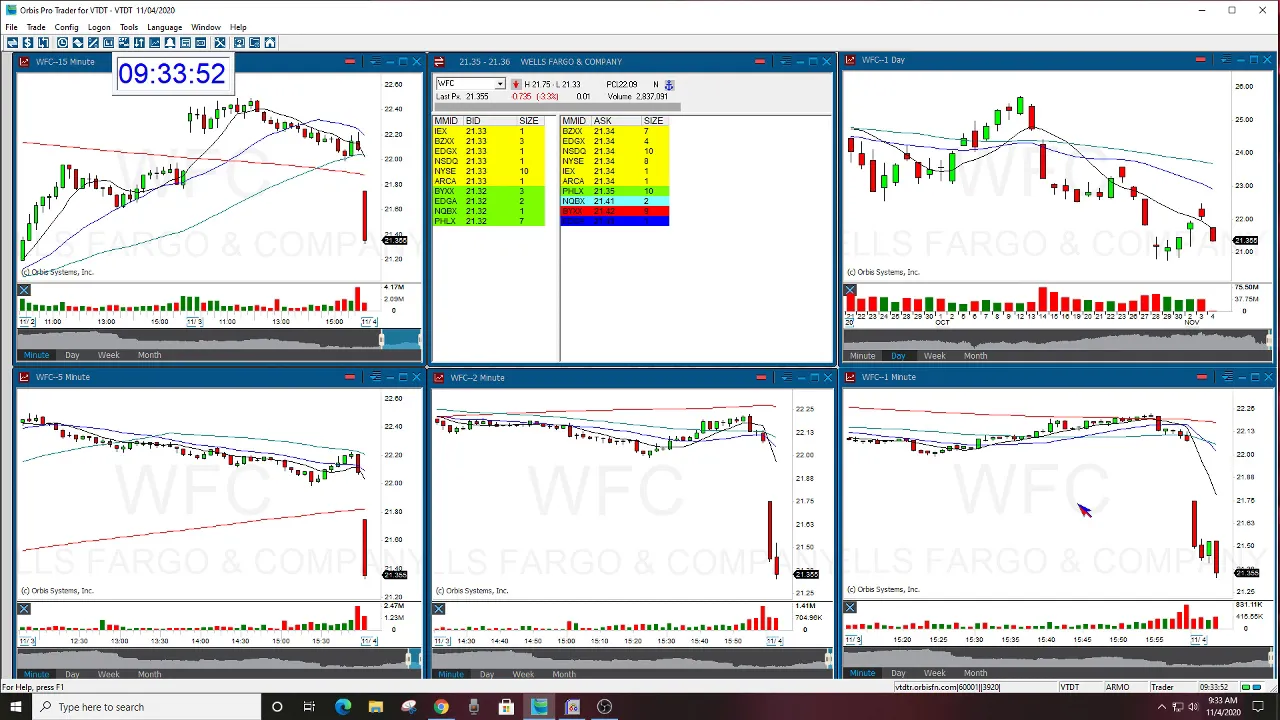Click 11/4 date marker in WFC-15 Minute chart
The image size is (1280, 720).
tap(368, 322)
